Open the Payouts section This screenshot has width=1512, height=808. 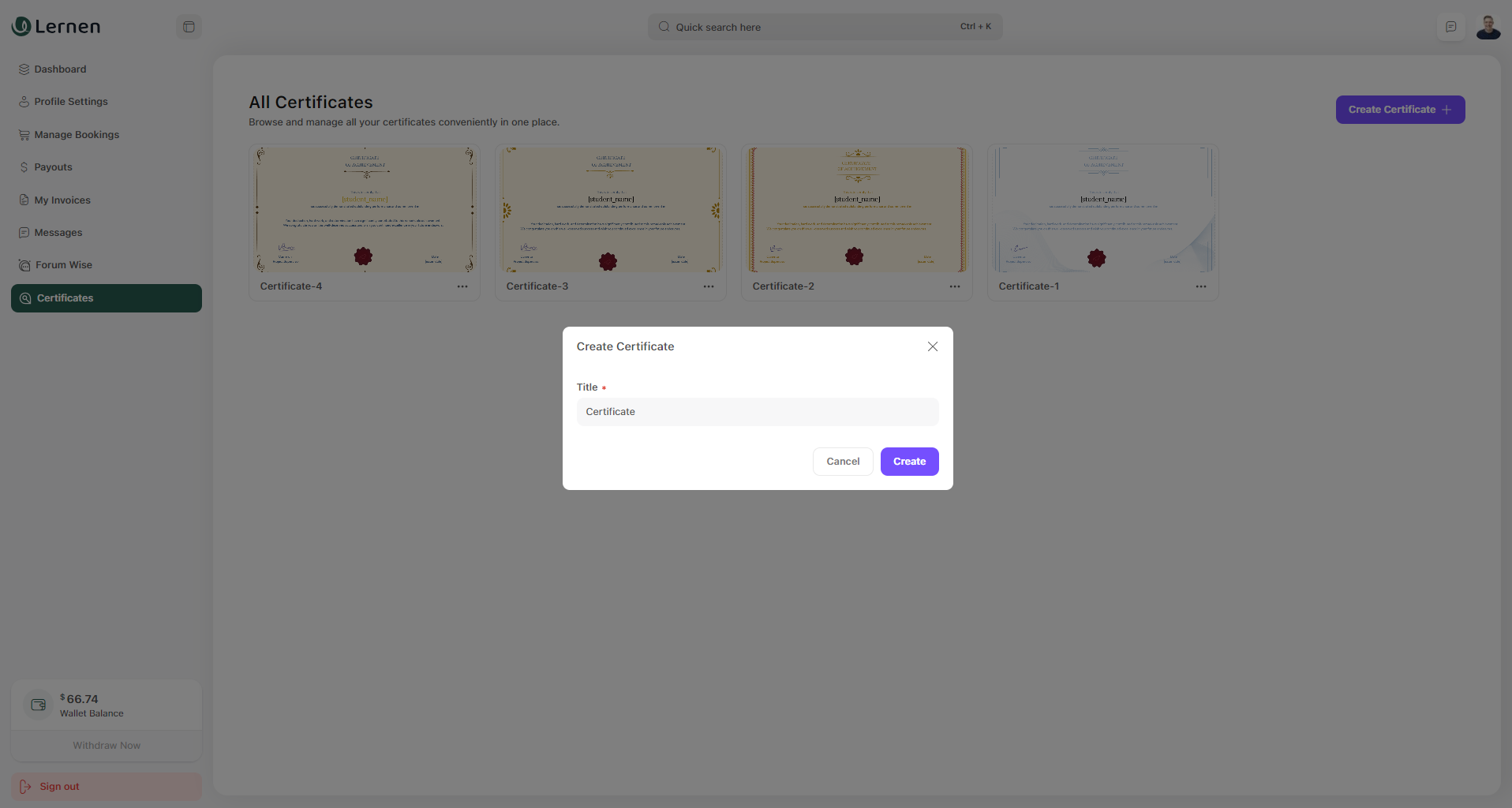tap(53, 167)
